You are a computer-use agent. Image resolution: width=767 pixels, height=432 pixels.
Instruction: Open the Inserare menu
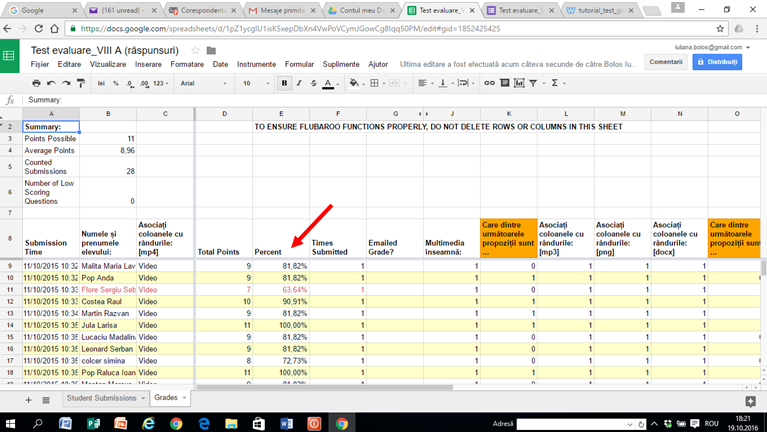[x=148, y=64]
